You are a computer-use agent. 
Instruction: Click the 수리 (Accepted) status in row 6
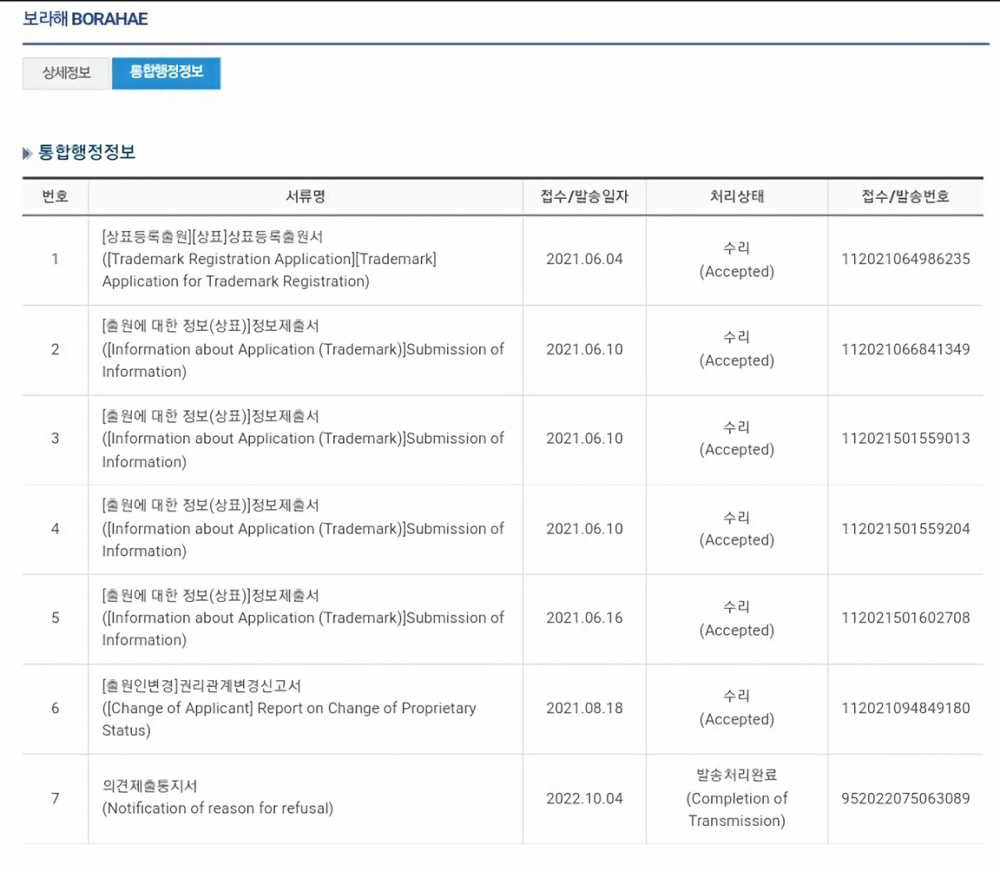(737, 708)
